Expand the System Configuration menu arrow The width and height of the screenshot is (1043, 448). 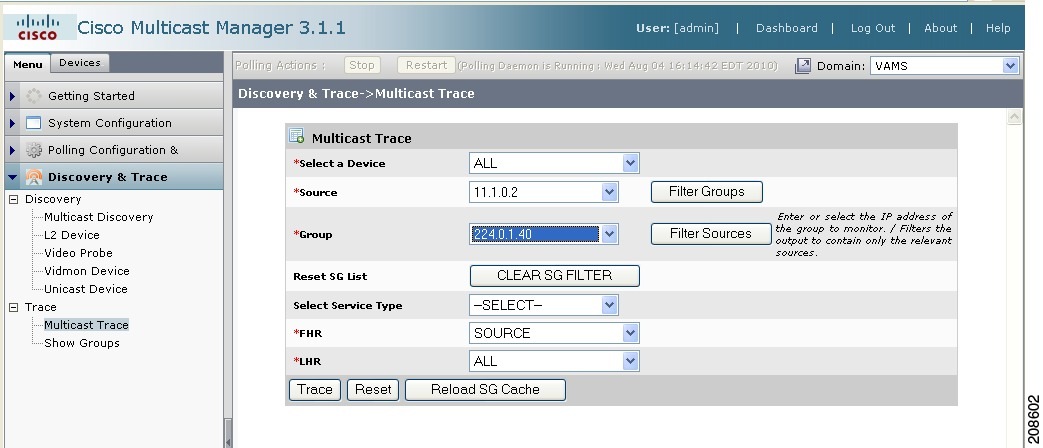pos(13,123)
